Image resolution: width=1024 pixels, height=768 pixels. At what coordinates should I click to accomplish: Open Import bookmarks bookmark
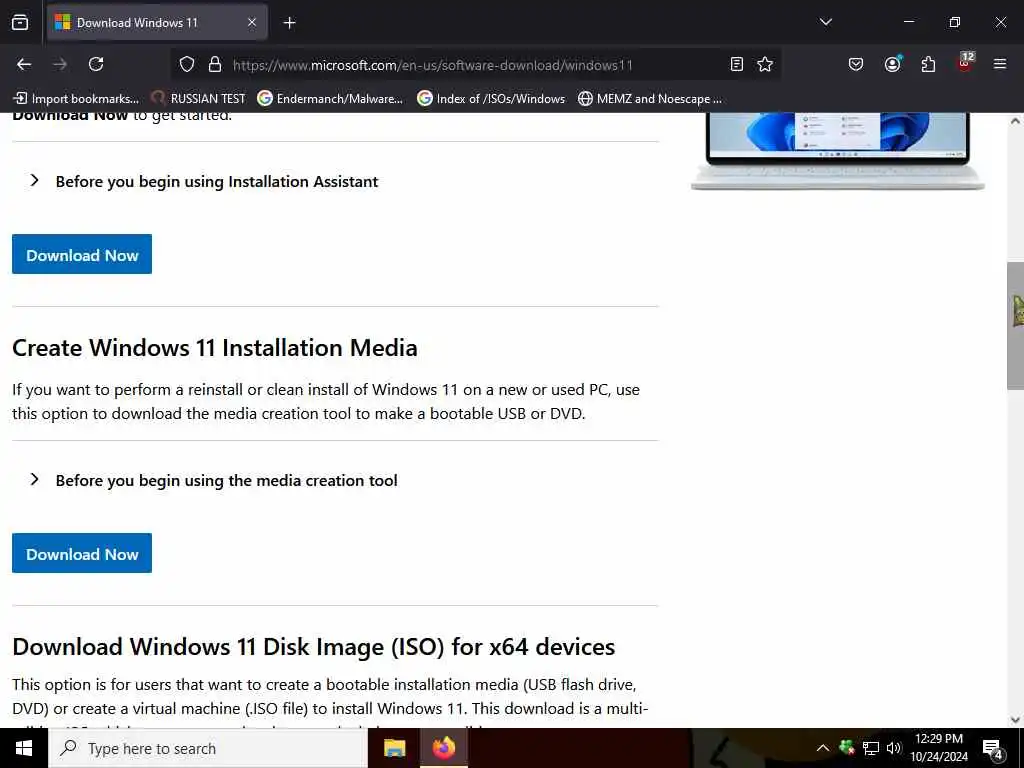(76, 99)
